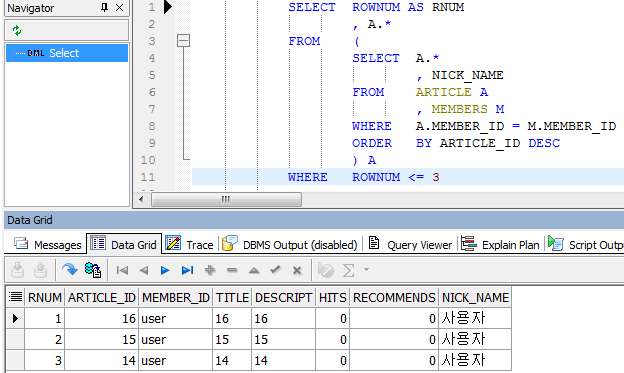Click the RECOMMENDS column header
Screen dimensions: 624x373
point(394,297)
